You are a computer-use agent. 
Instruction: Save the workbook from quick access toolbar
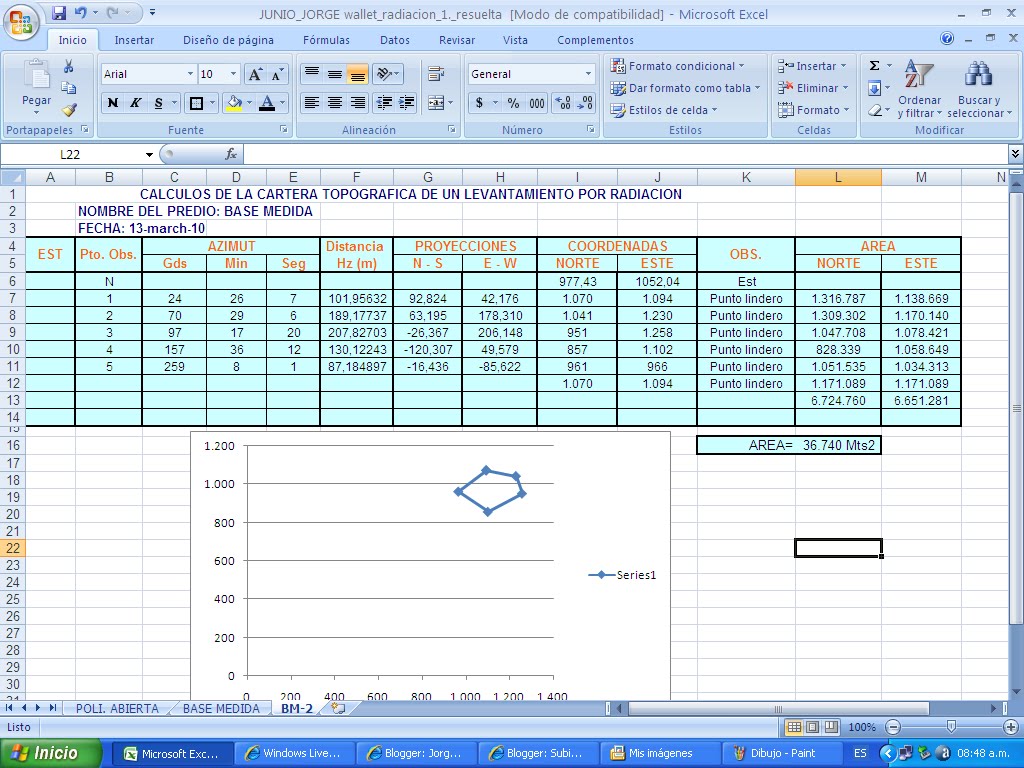pyautogui.click(x=59, y=12)
